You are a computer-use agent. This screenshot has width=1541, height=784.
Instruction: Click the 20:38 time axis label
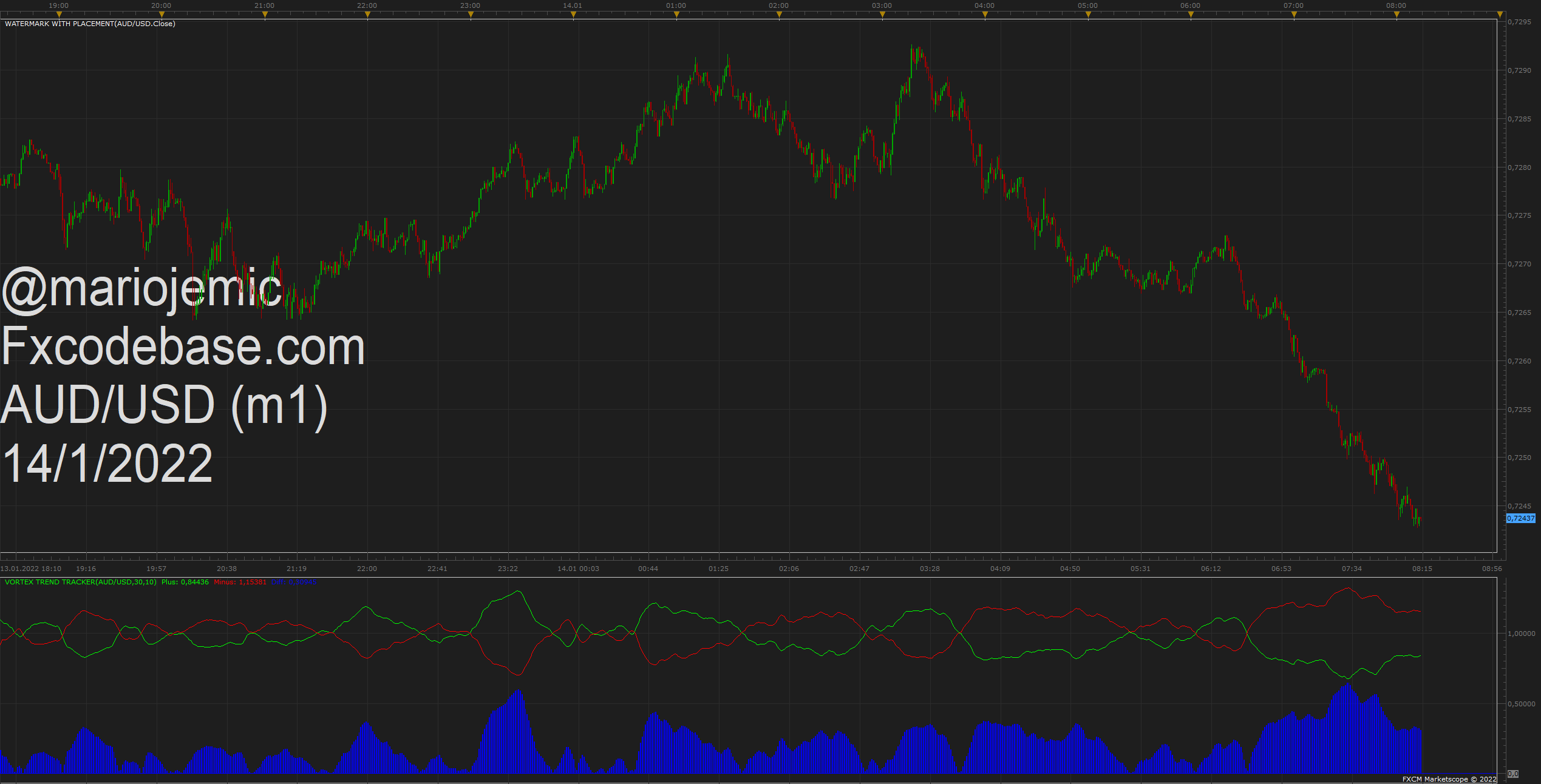[227, 569]
